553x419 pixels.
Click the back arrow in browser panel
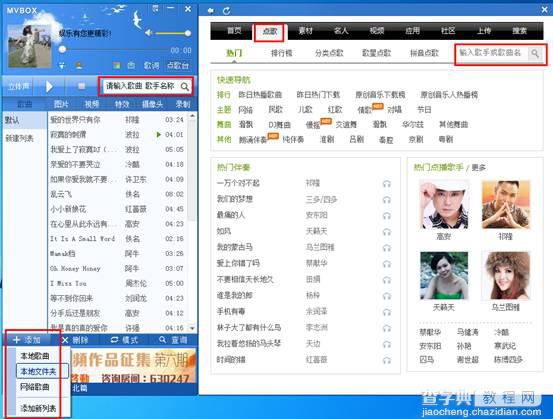pos(211,11)
